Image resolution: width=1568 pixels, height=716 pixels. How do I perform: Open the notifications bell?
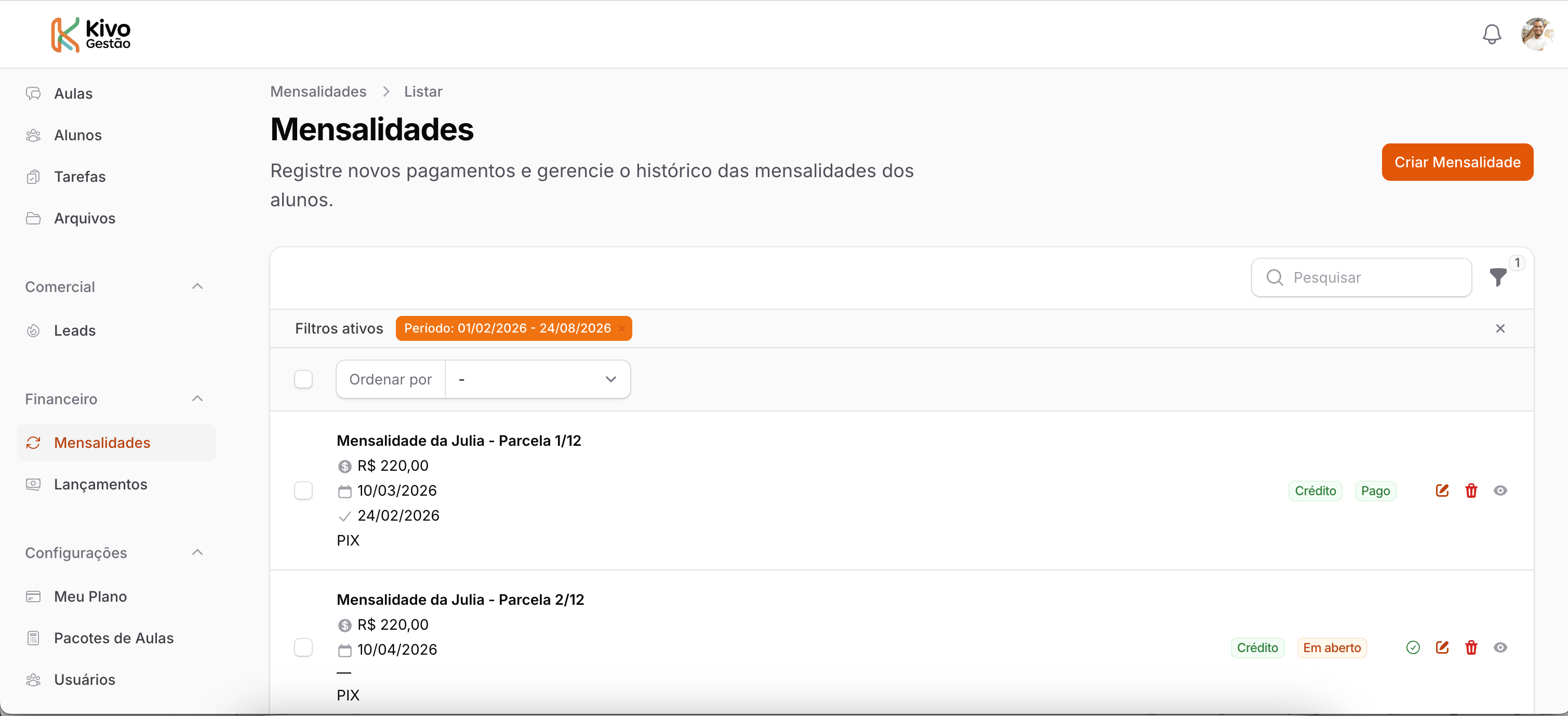1491,34
